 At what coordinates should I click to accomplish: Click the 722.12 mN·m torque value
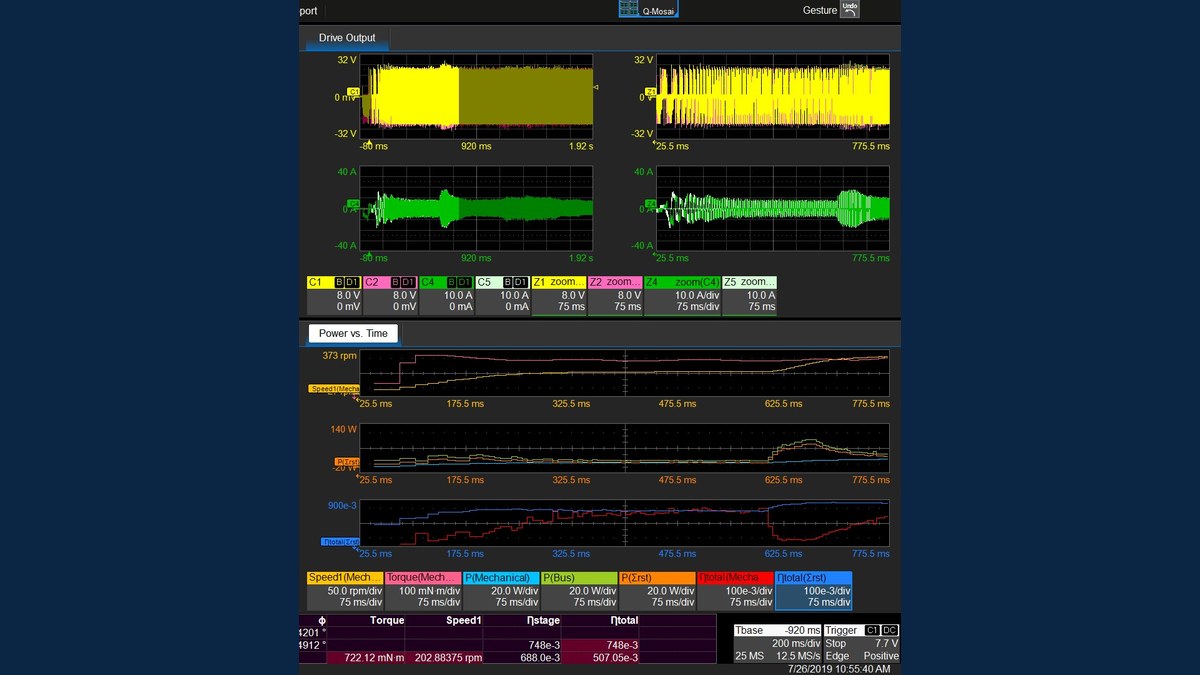pyautogui.click(x=374, y=657)
